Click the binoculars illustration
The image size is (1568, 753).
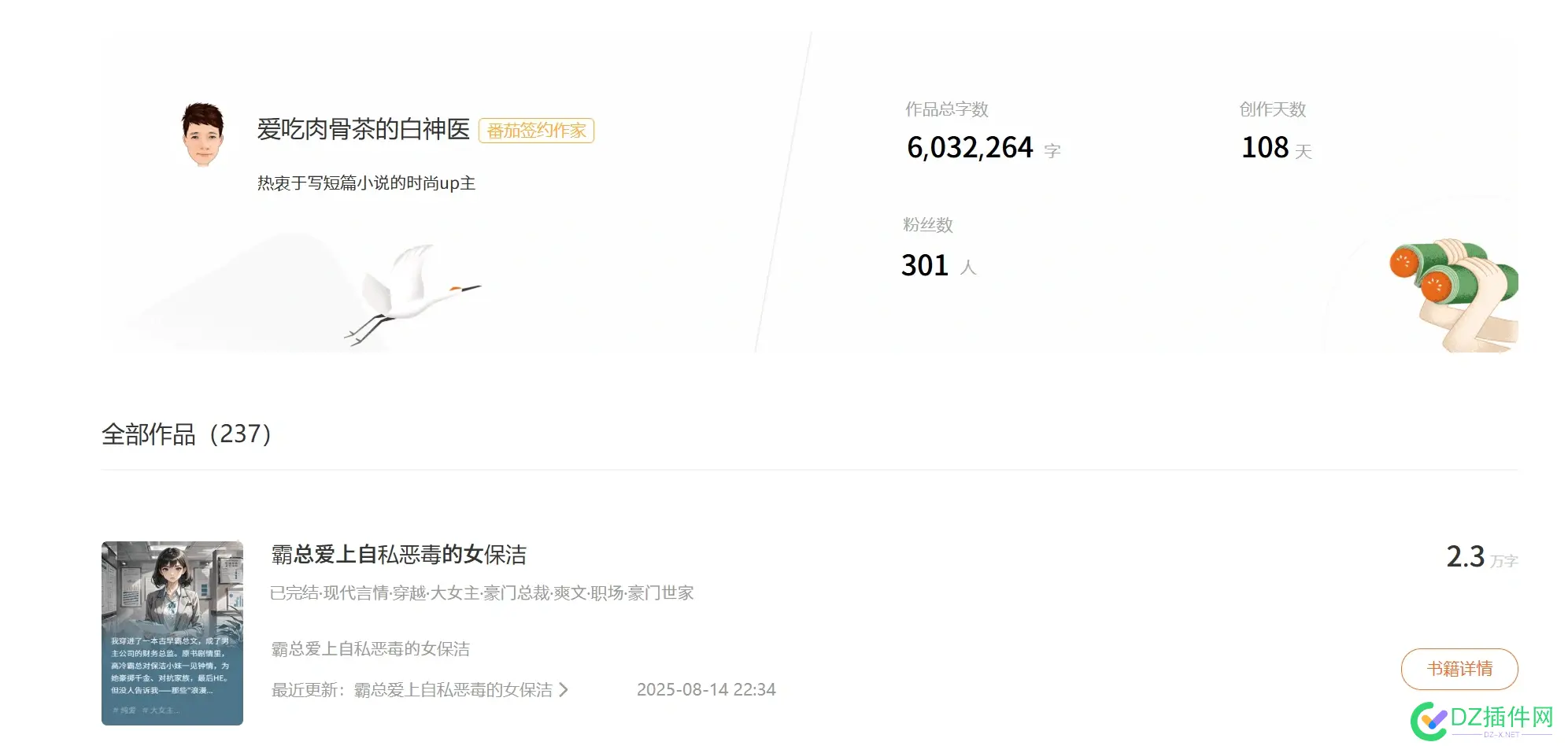point(1454,292)
